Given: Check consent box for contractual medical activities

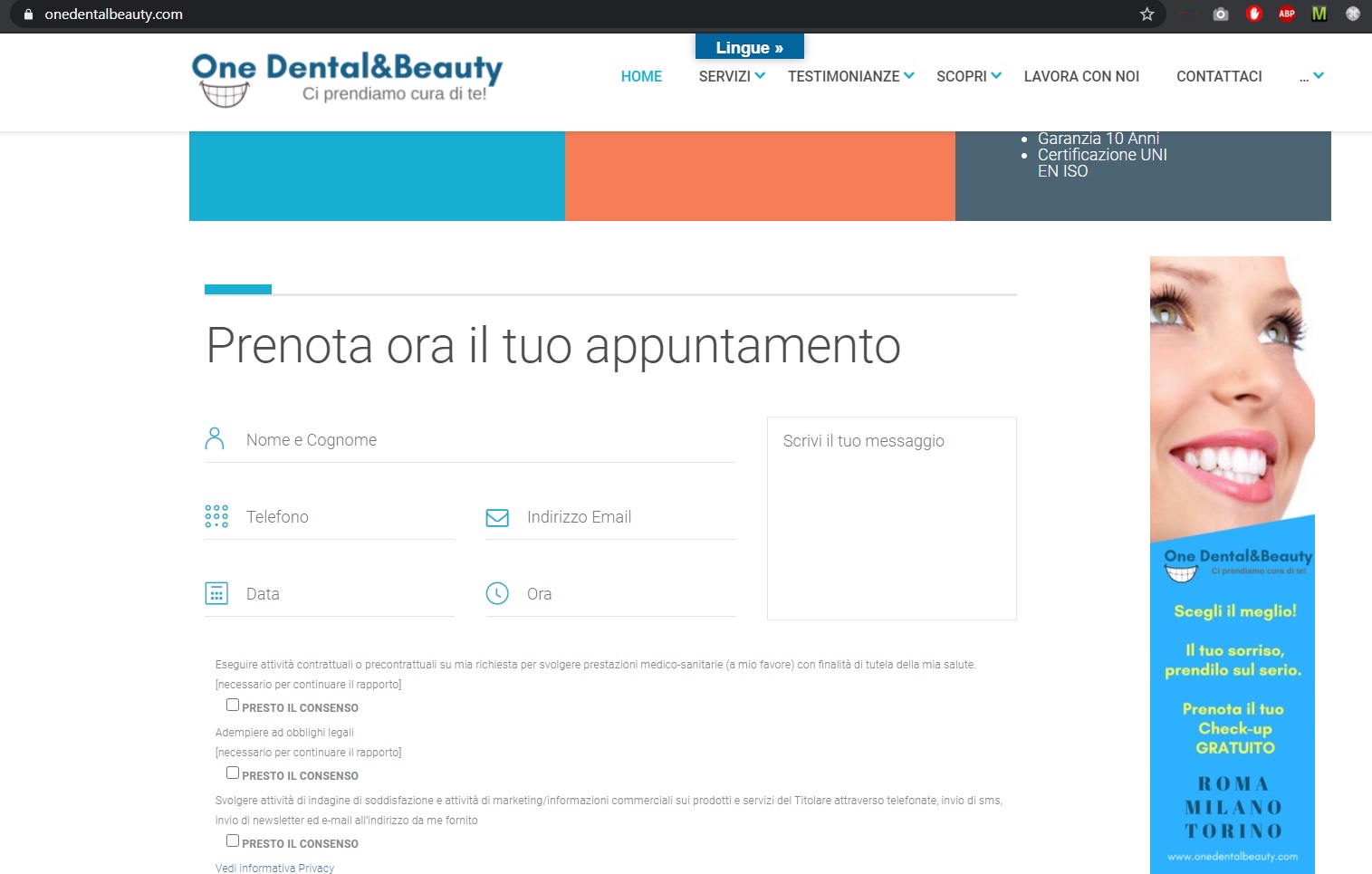Looking at the screenshot, I should 233,705.
